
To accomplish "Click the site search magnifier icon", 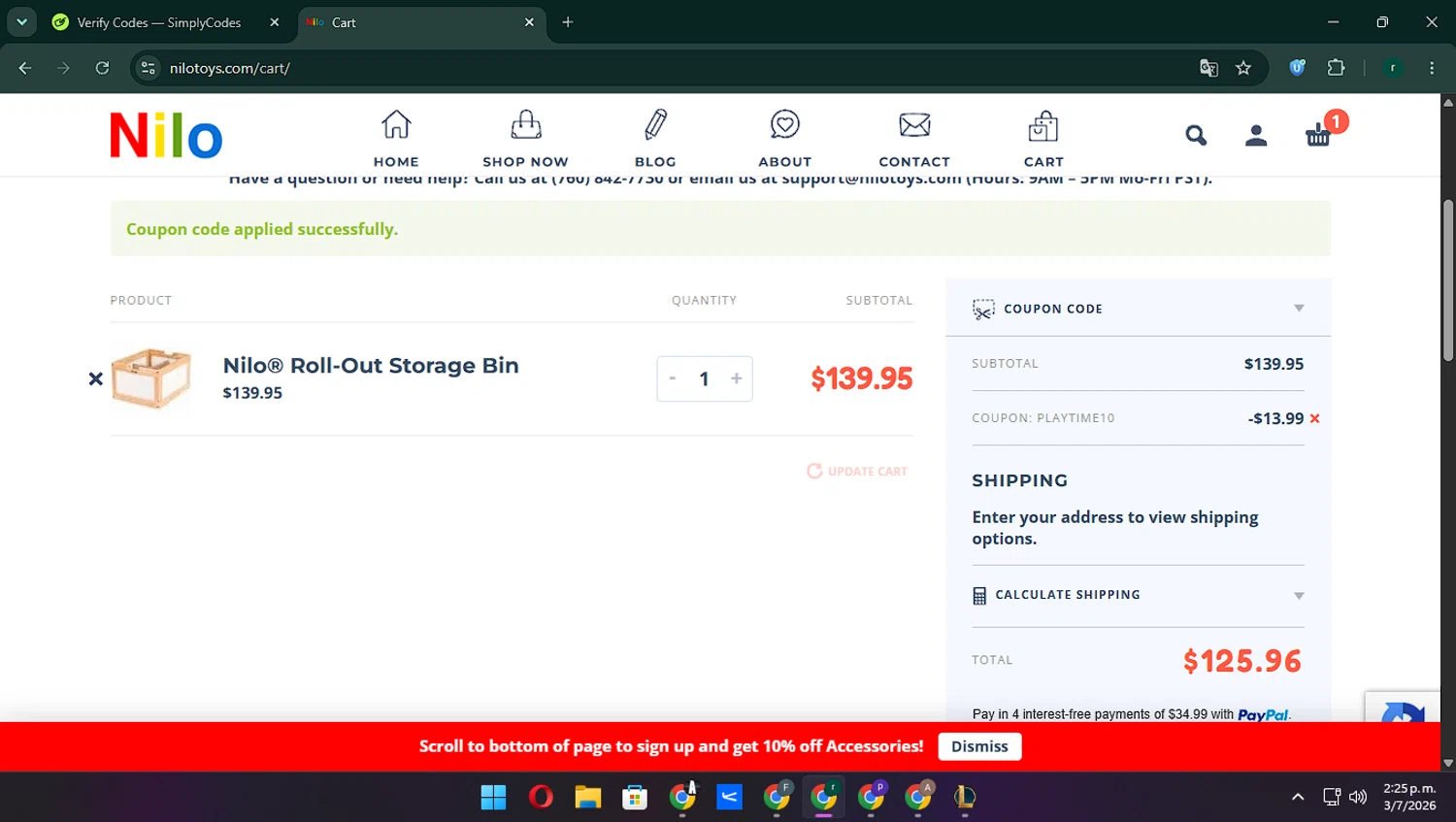I will [1196, 136].
